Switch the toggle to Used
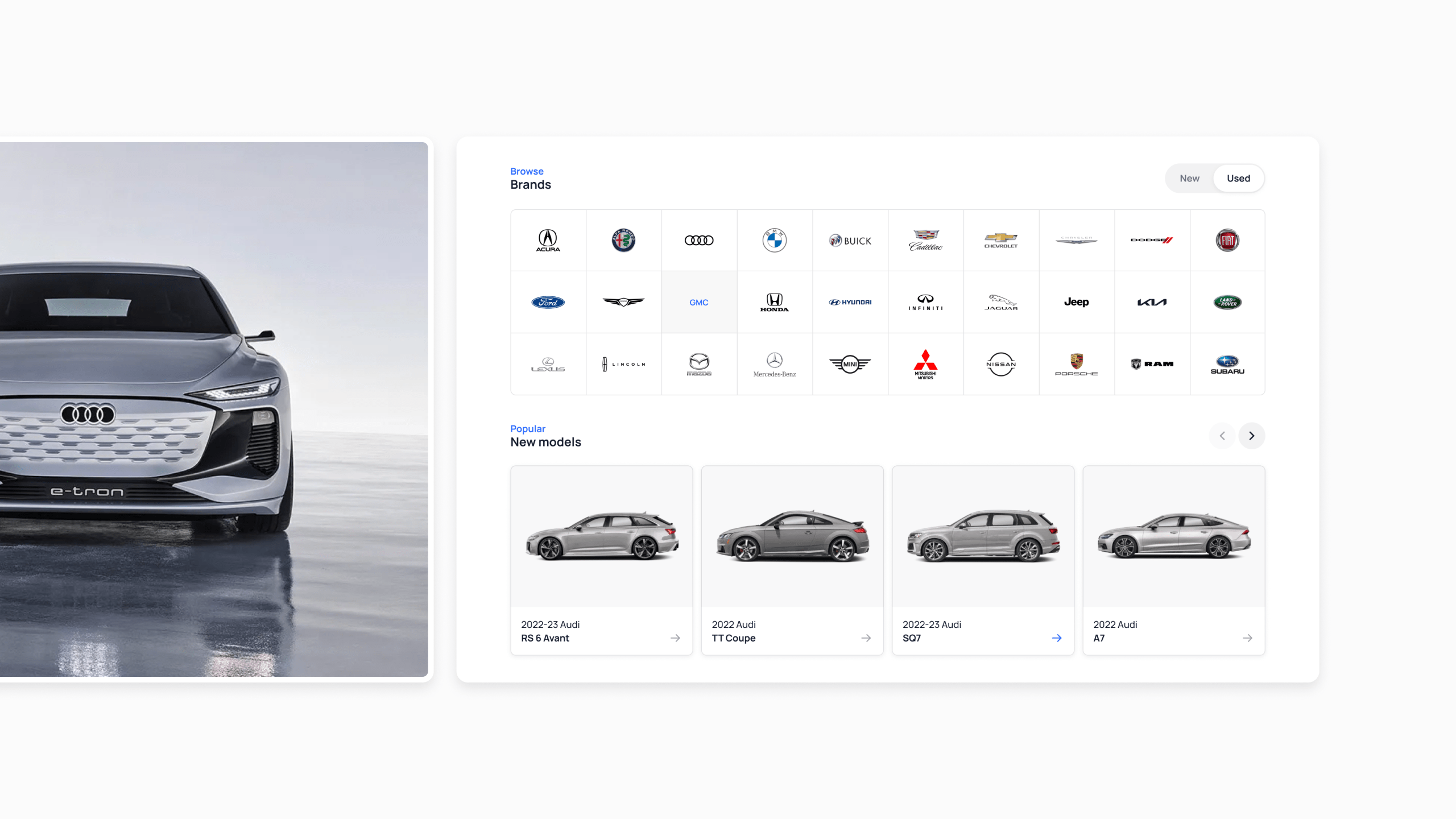This screenshot has height=819, width=1456. point(1238,179)
